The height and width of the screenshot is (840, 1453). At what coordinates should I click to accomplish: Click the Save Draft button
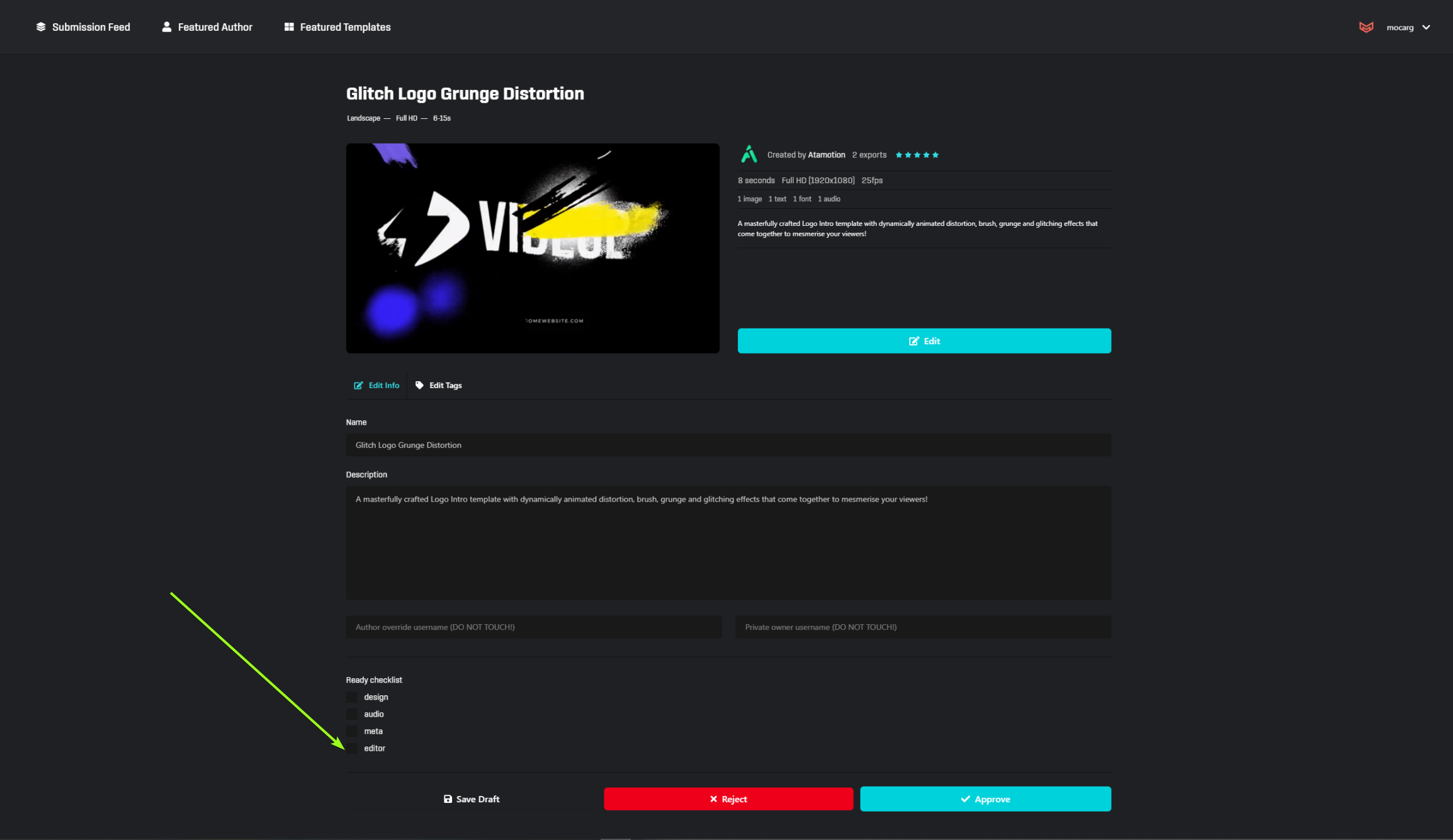[x=472, y=799]
